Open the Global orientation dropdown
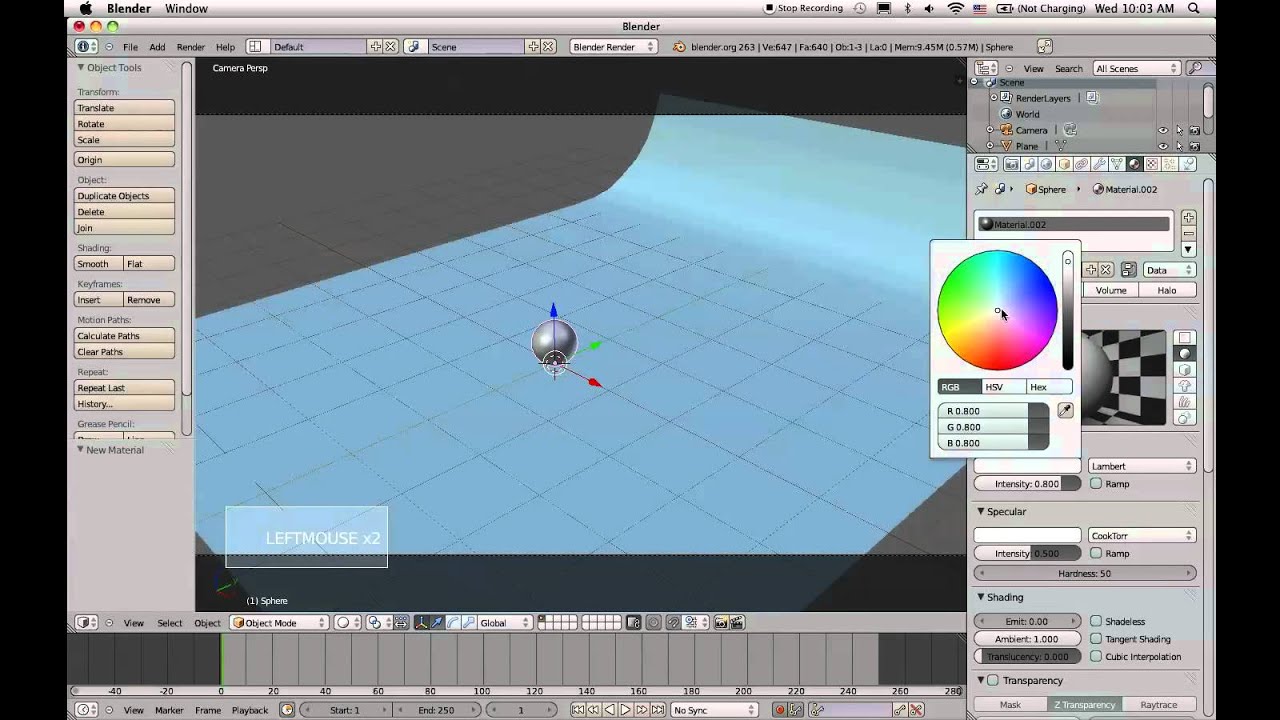1280x720 pixels. coord(504,623)
